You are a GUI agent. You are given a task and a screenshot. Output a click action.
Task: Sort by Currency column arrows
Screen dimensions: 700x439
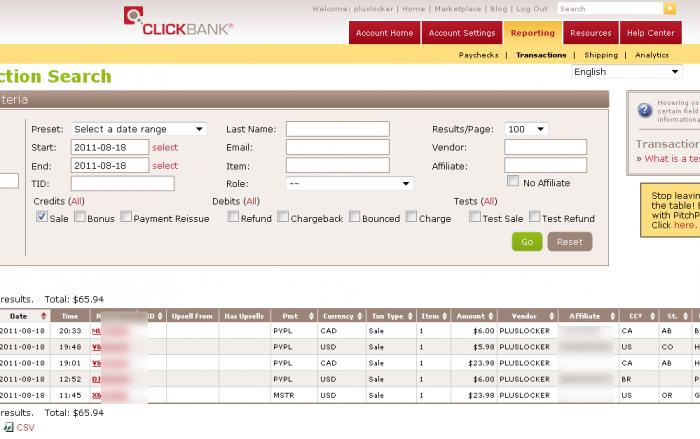[x=359, y=316]
